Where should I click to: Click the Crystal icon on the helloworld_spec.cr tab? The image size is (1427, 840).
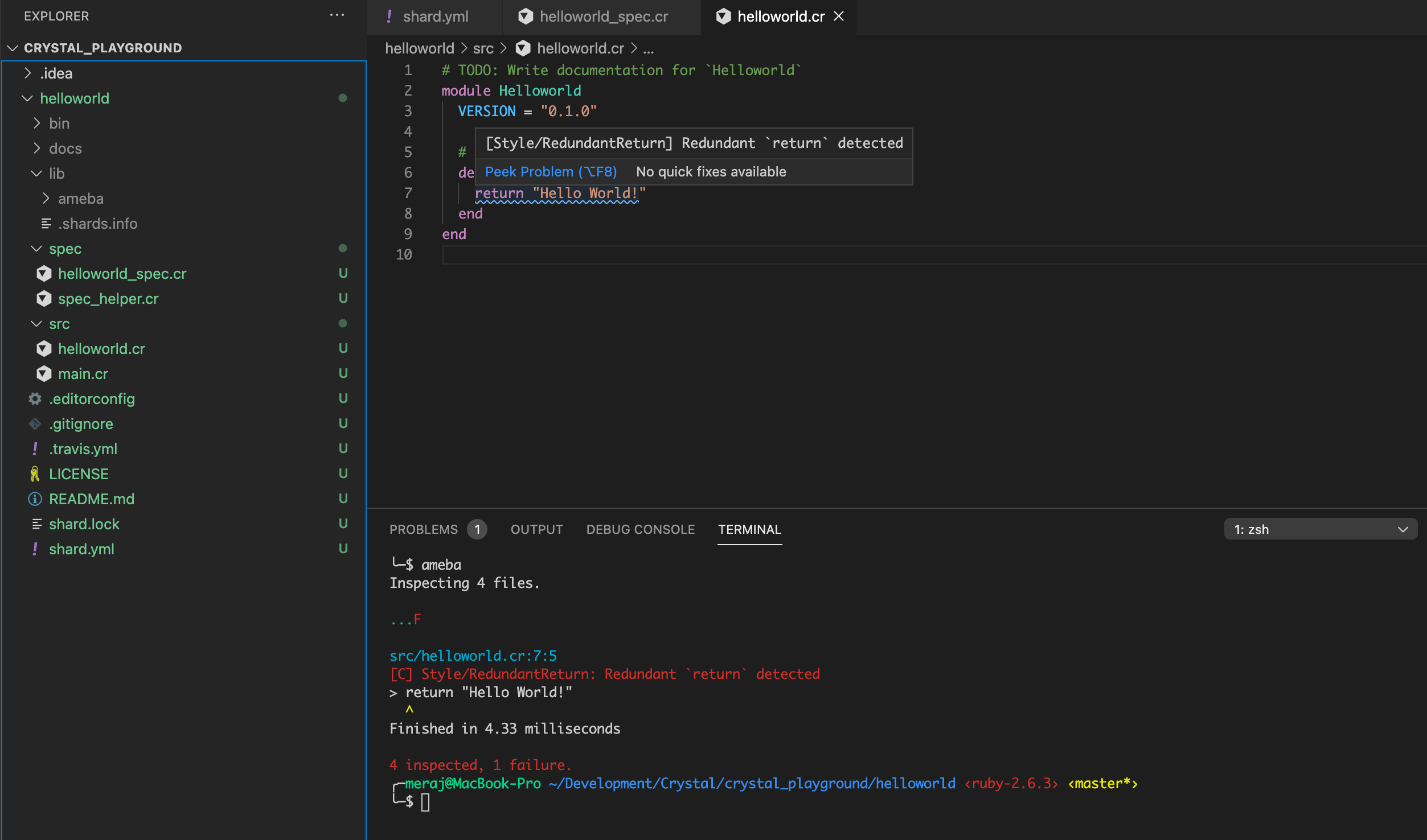(525, 16)
